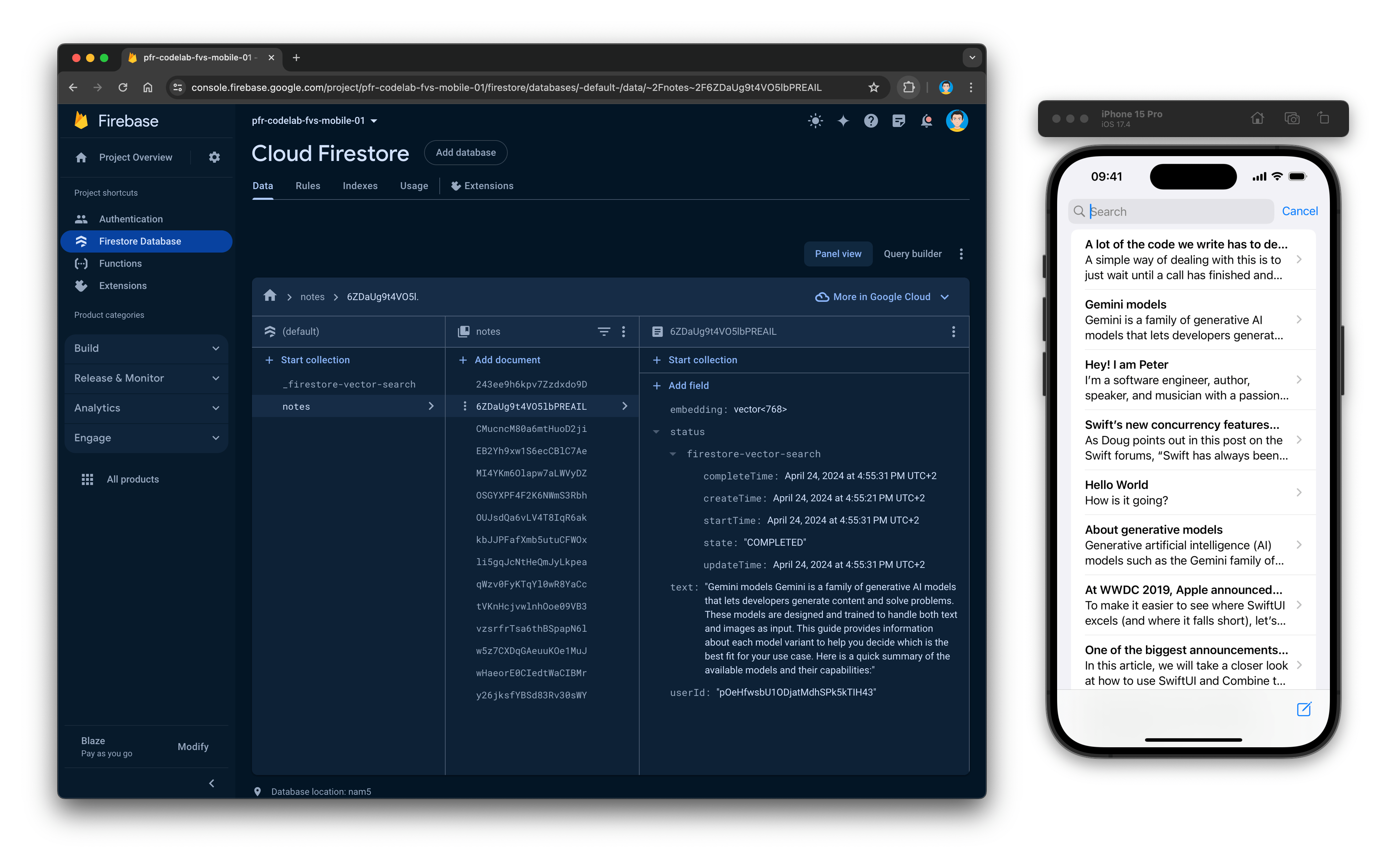The image size is (1400, 851).
Task: Click the Extensions icon in sidebar
Action: (83, 285)
